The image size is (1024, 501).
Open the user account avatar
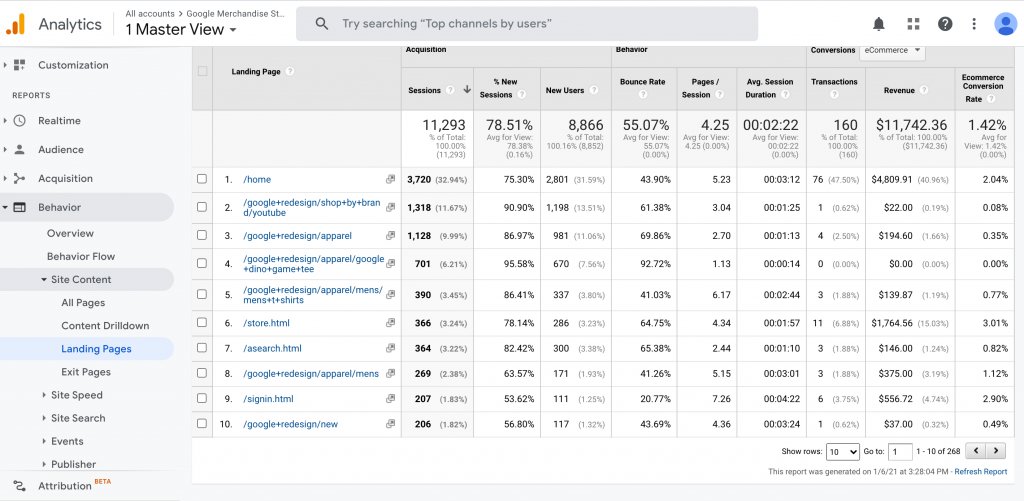(x=1006, y=24)
